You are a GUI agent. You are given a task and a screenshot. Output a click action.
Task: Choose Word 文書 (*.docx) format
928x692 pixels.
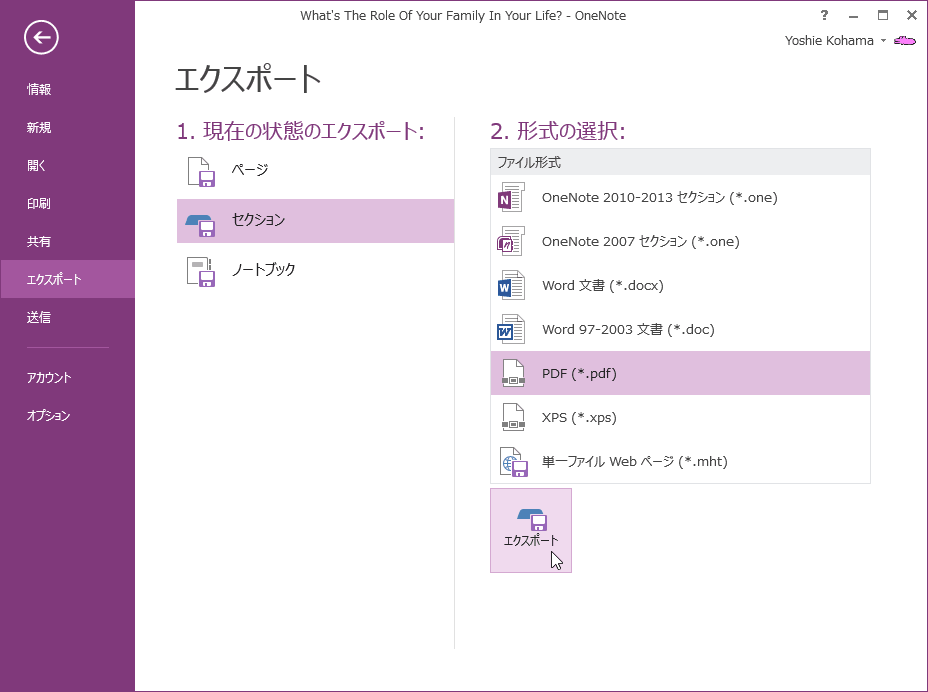680,285
